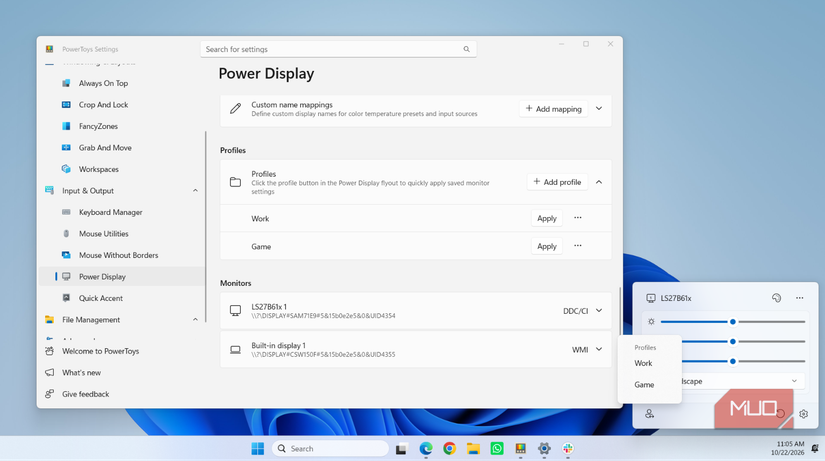This screenshot has width=825, height=461.
Task: Click search magnifier icon in settings
Action: point(466,49)
